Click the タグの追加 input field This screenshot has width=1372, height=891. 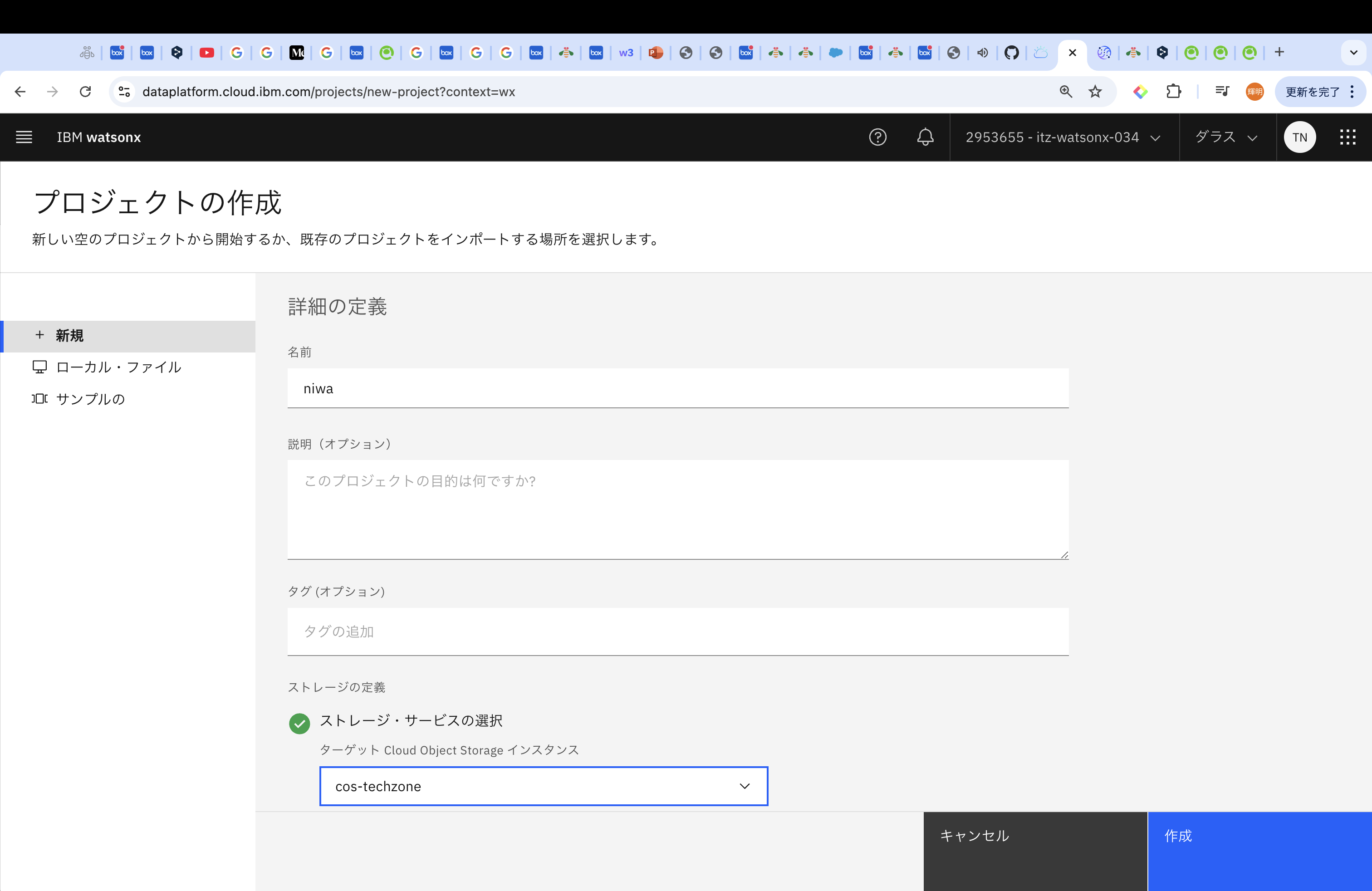677,632
